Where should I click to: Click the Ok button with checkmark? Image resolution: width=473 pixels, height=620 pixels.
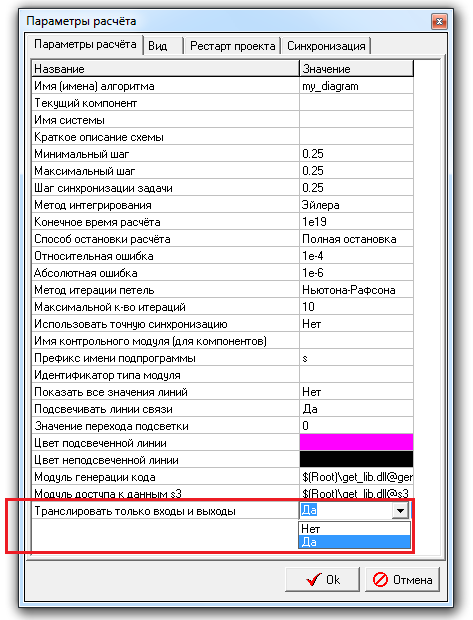click(322, 579)
